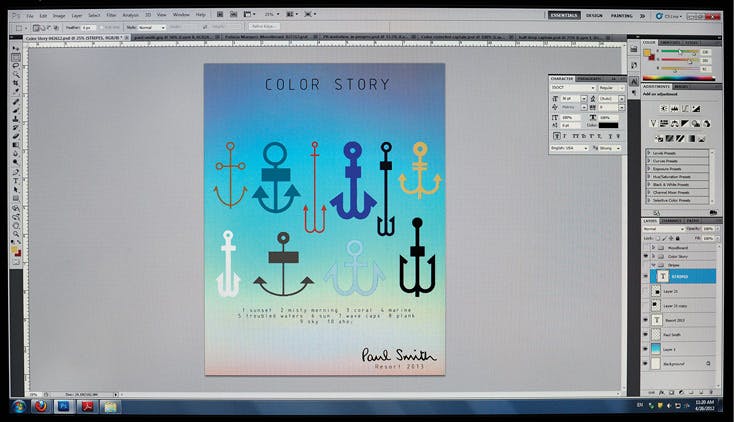The image size is (750, 422).
Task: Select the Rectangular Marquee tool in toolbox
Action: tap(16, 57)
